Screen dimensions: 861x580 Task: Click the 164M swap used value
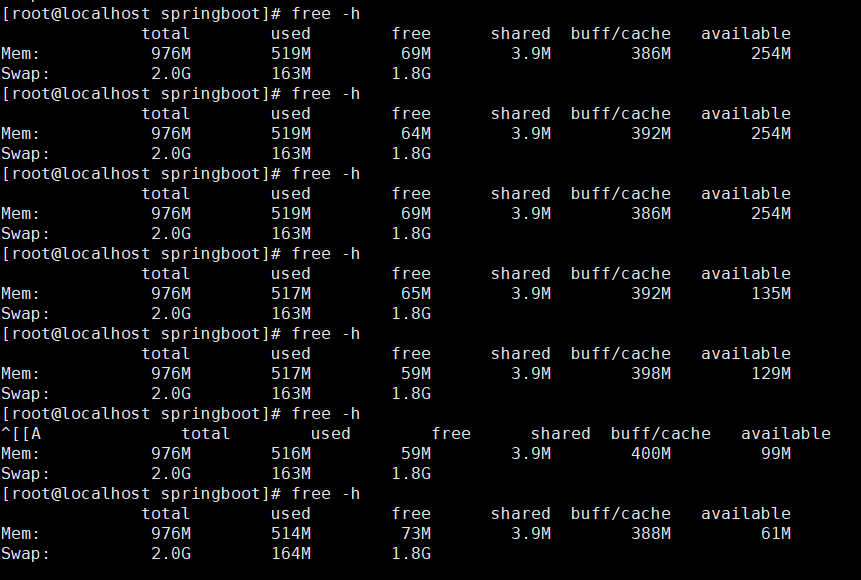[290, 554]
